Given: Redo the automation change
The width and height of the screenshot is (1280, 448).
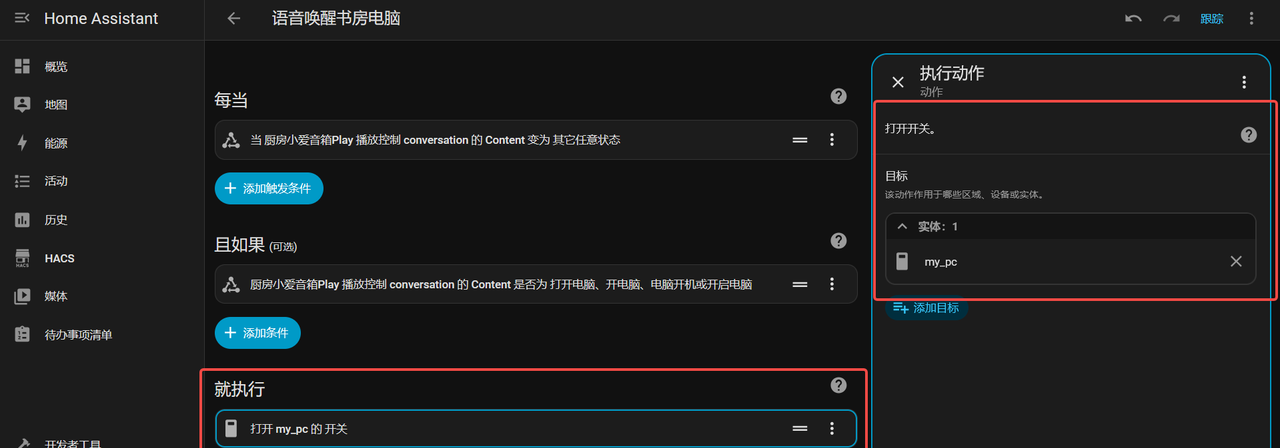Looking at the screenshot, I should point(1171,18).
